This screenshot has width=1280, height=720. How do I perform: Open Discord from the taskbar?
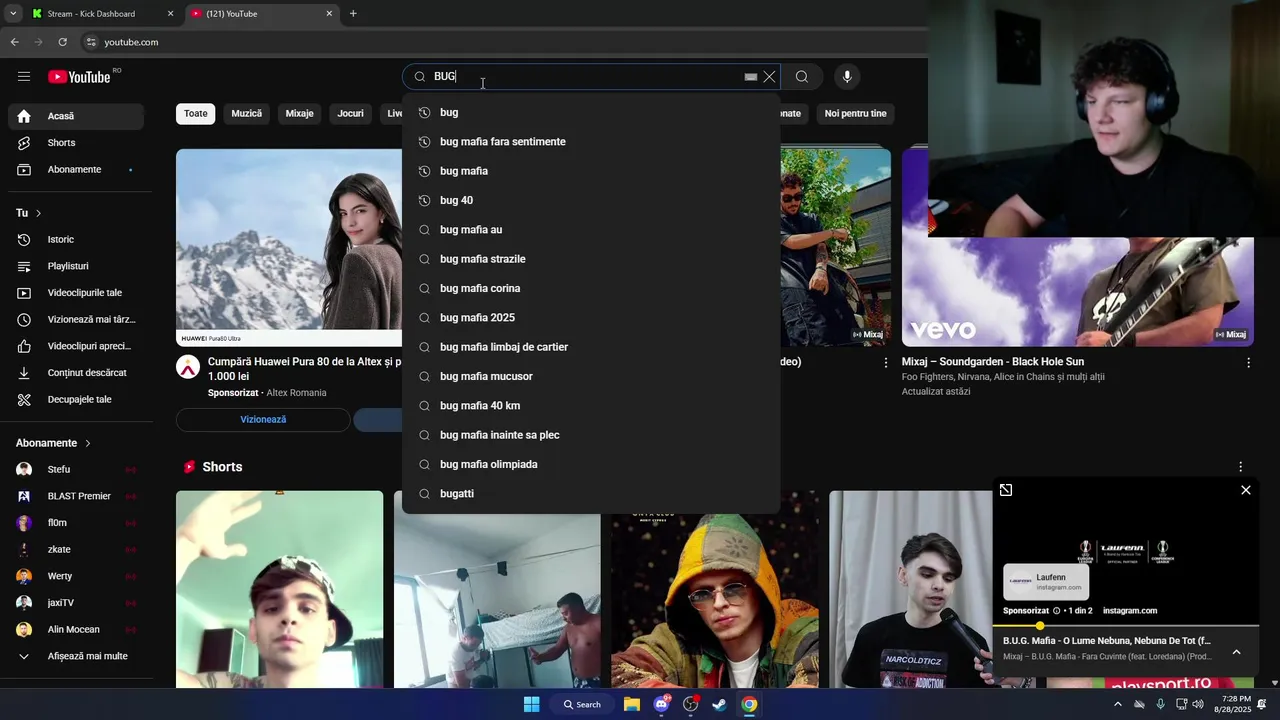coord(661,704)
